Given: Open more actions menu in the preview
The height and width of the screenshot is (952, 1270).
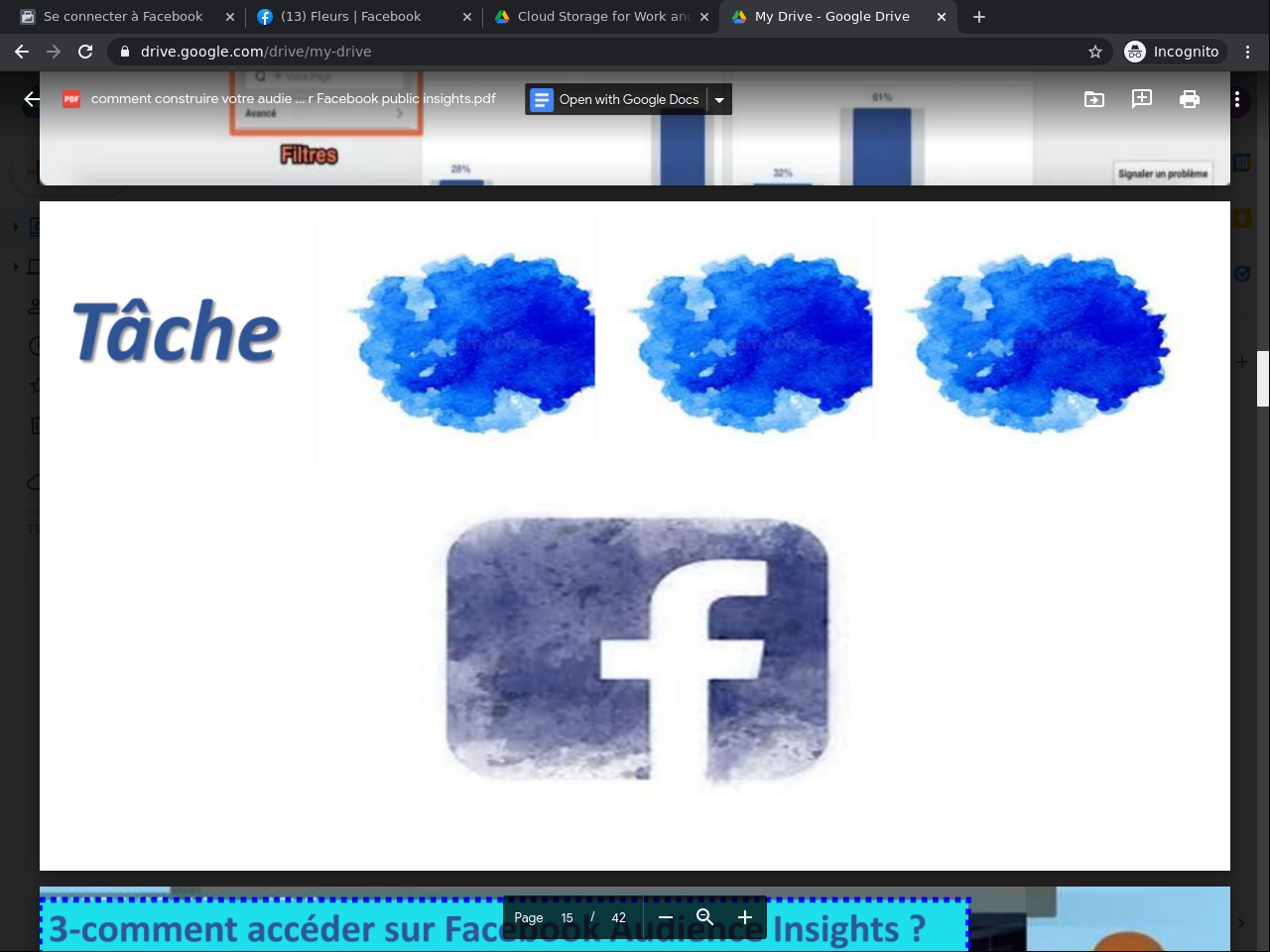Looking at the screenshot, I should click(1237, 99).
